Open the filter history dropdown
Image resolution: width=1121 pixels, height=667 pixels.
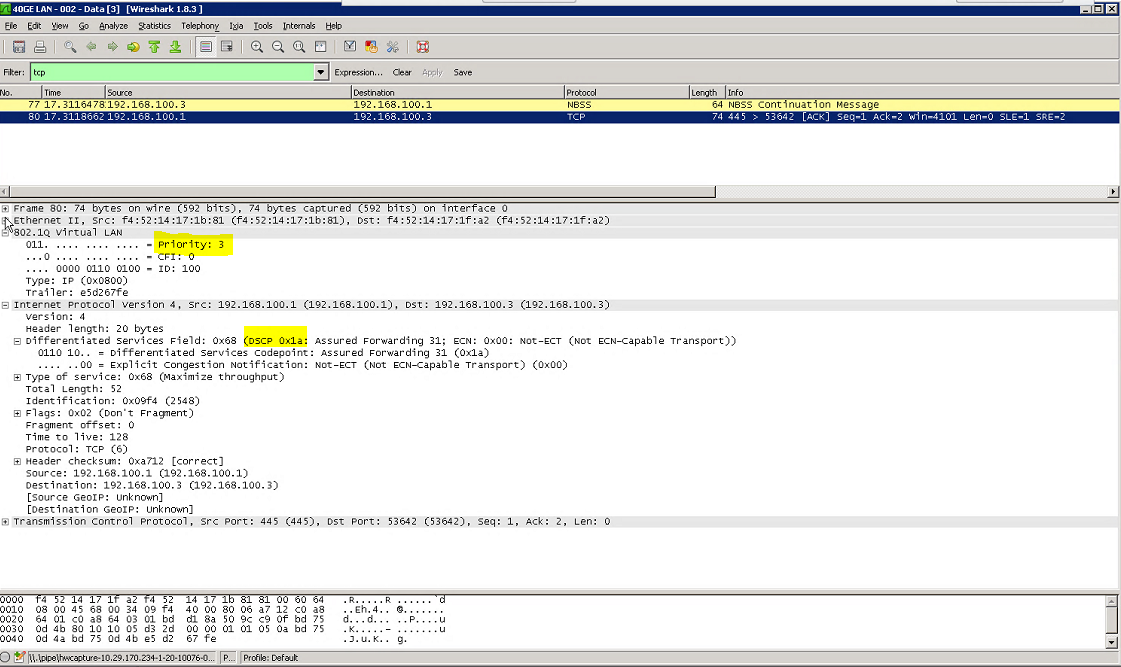pos(320,72)
